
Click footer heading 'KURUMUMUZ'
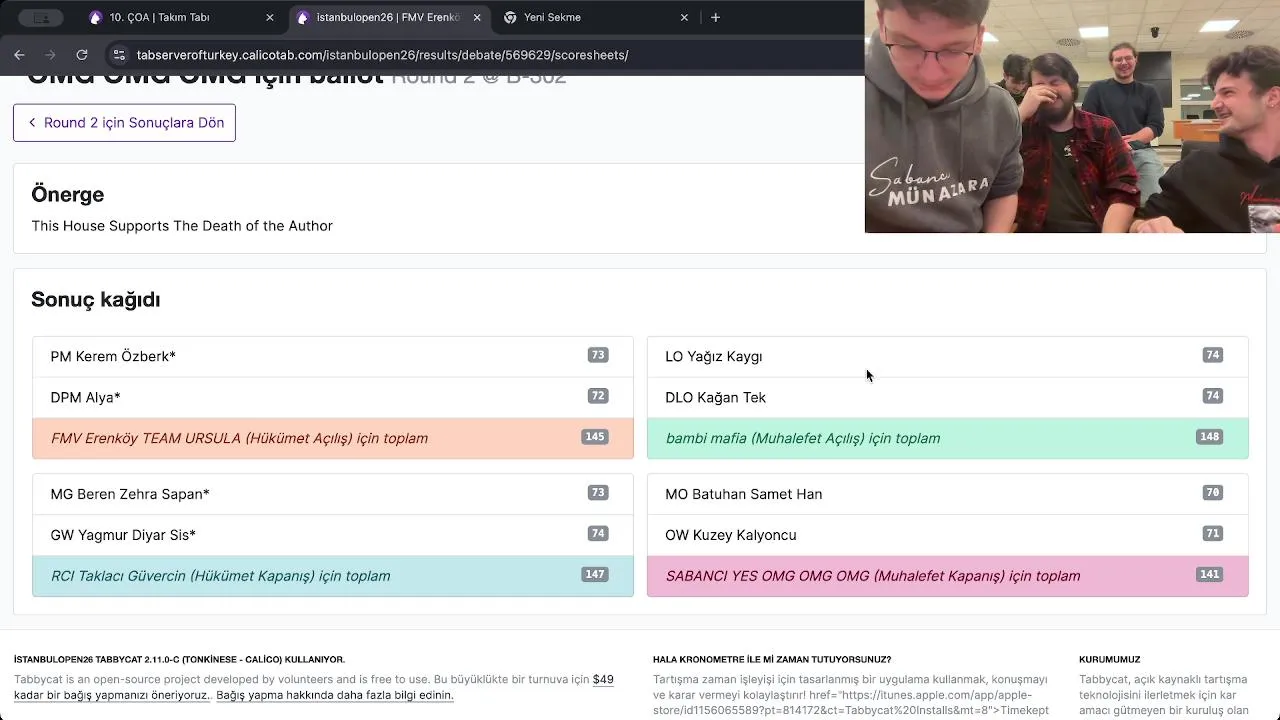[x=1110, y=660]
